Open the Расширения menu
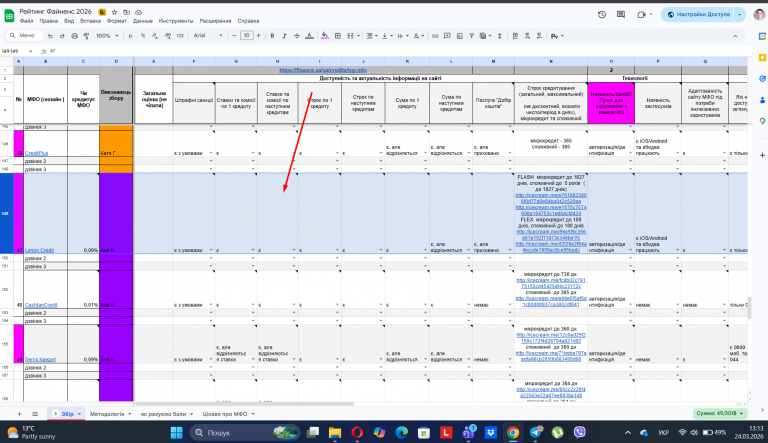Image resolution: width=768 pixels, height=443 pixels. 215,21
